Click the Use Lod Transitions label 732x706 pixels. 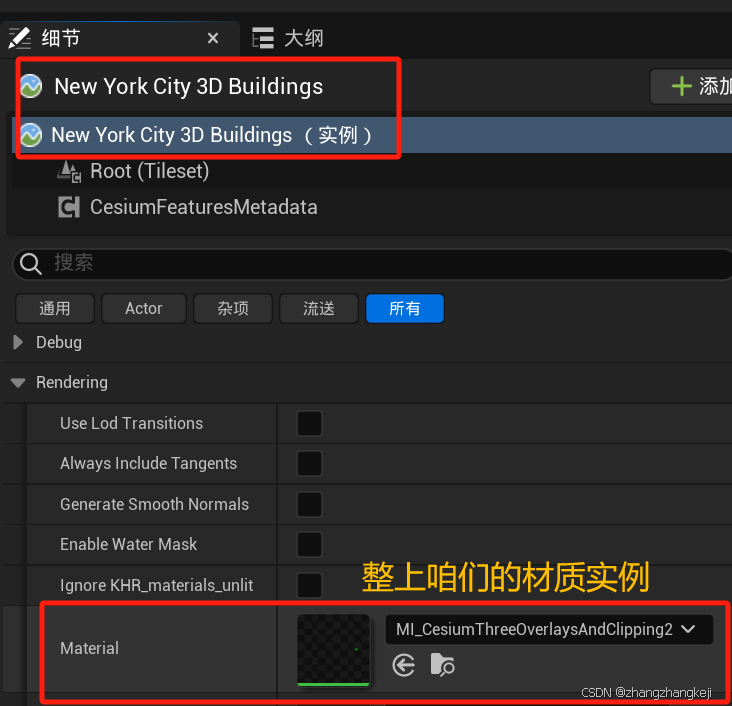pos(132,424)
